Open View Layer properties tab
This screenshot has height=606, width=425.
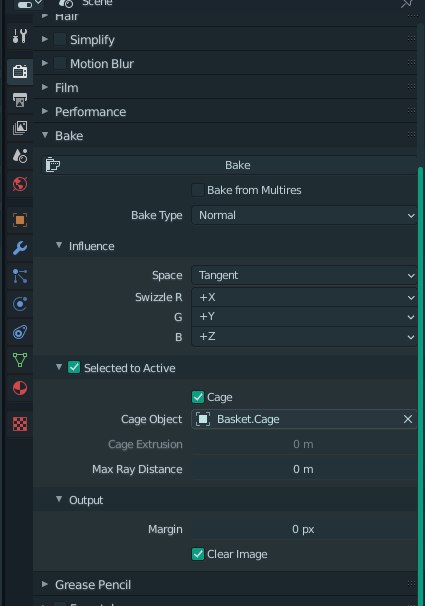point(20,128)
